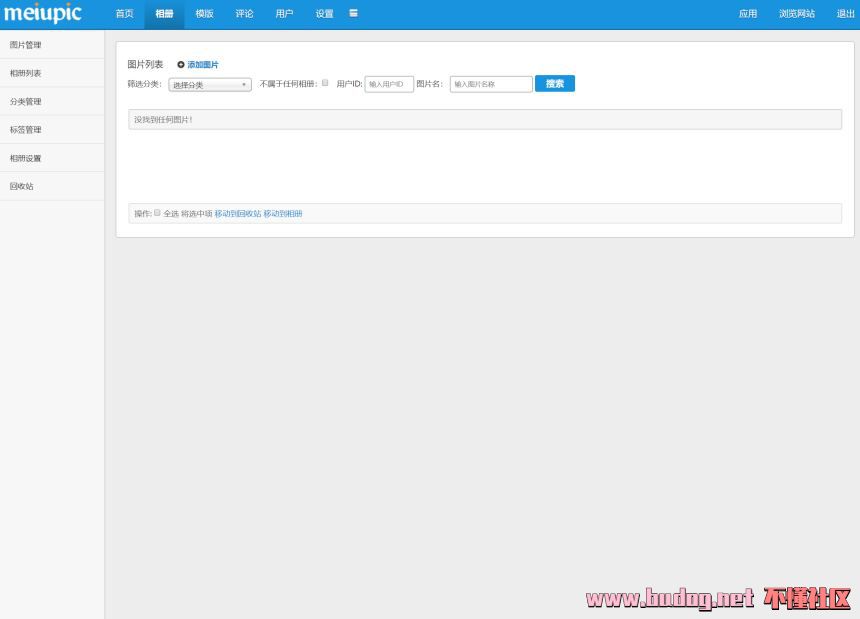Click the meiupic logo
Image resolution: width=860 pixels, height=619 pixels.
42,14
